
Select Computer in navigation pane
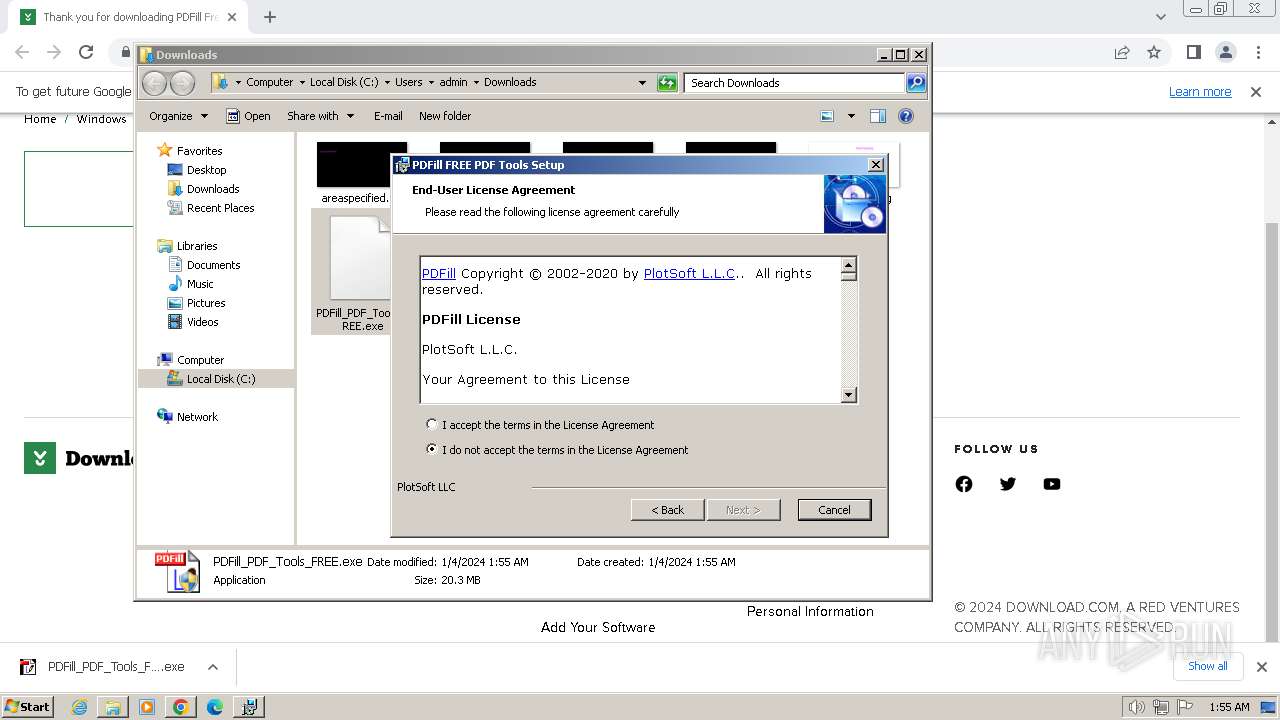click(x=200, y=360)
